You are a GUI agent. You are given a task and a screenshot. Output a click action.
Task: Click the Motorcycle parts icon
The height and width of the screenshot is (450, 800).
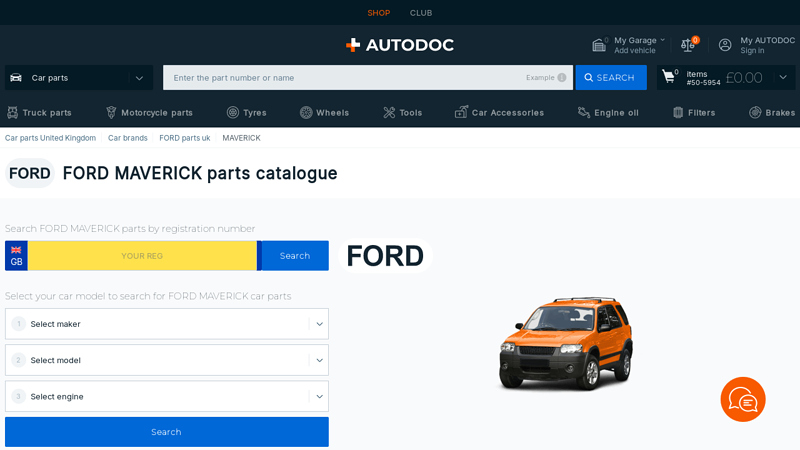111,112
